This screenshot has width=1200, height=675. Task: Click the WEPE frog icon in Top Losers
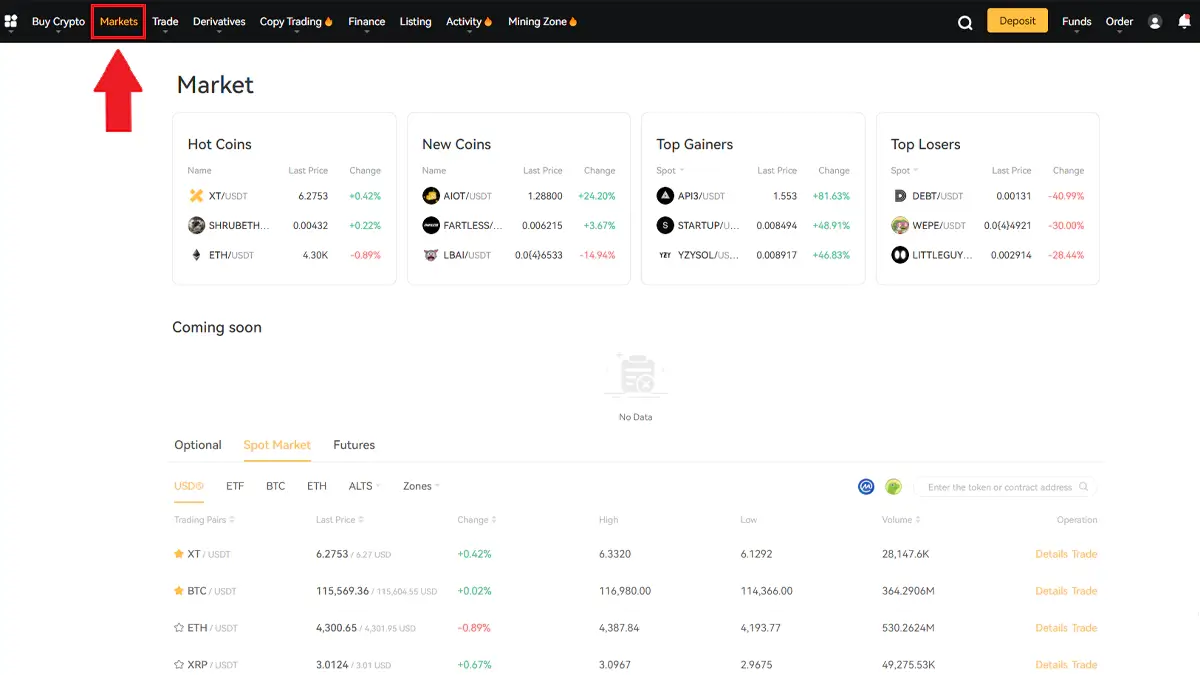[900, 226]
